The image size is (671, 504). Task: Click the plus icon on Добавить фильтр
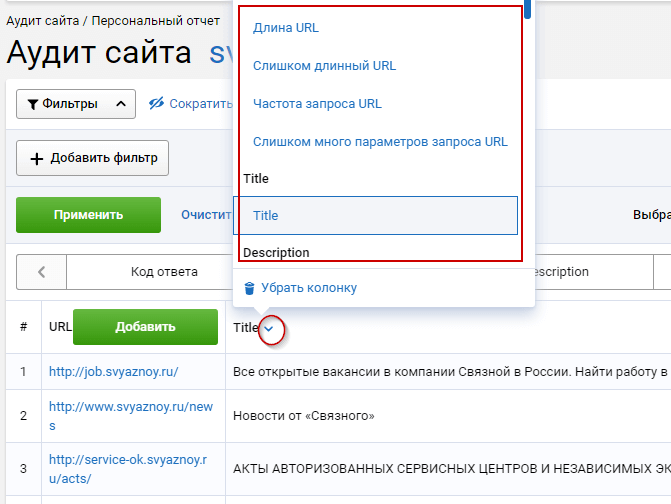(x=37, y=159)
